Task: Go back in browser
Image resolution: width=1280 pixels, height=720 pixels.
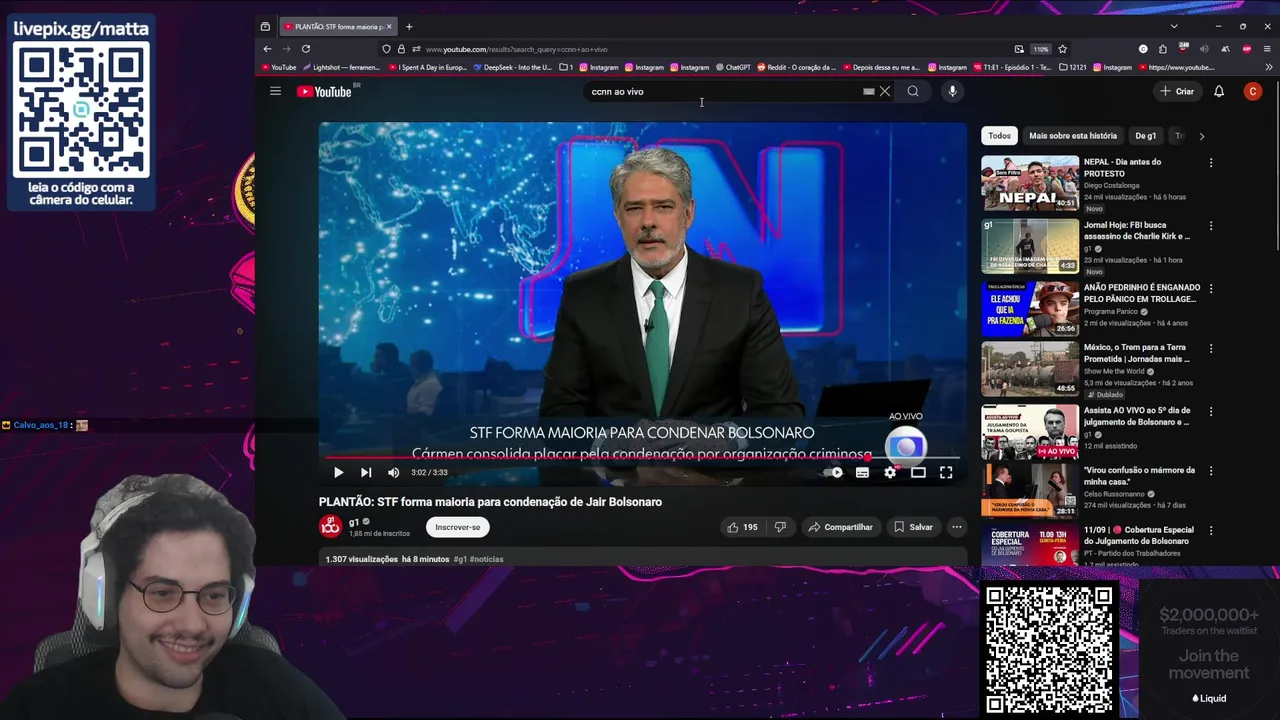Action: click(x=267, y=49)
